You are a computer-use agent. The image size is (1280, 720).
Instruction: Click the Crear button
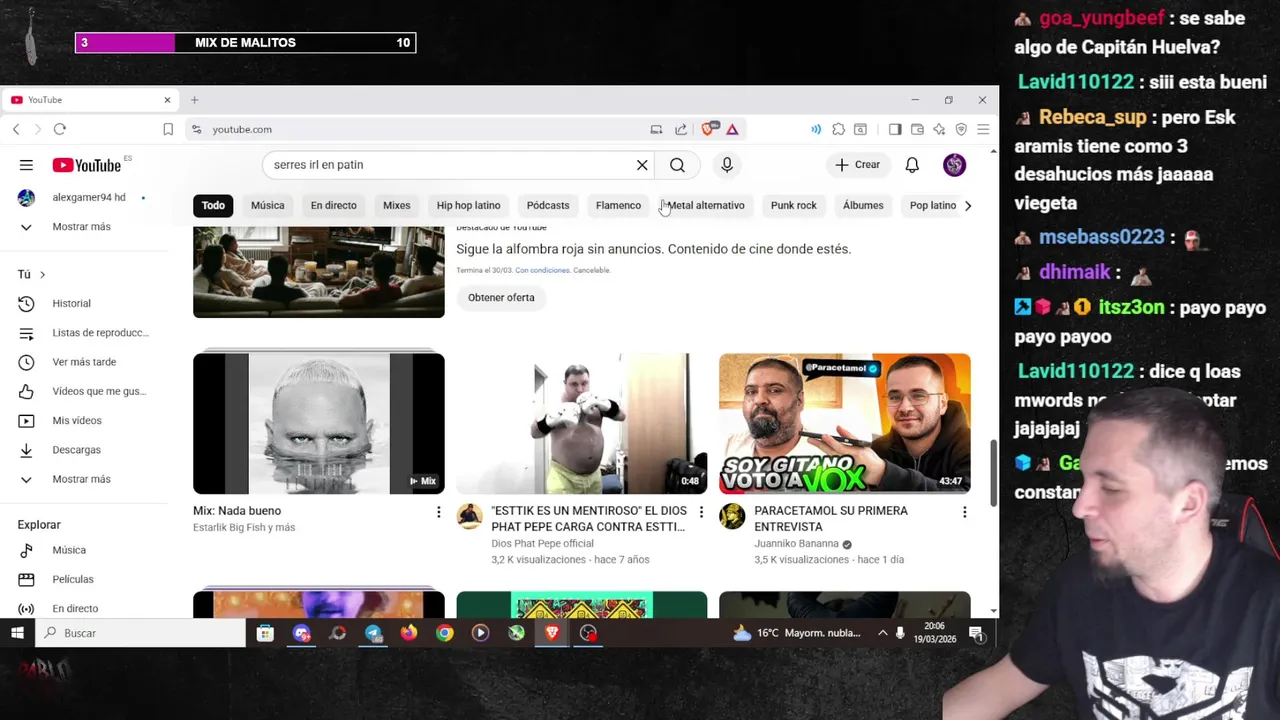858,165
